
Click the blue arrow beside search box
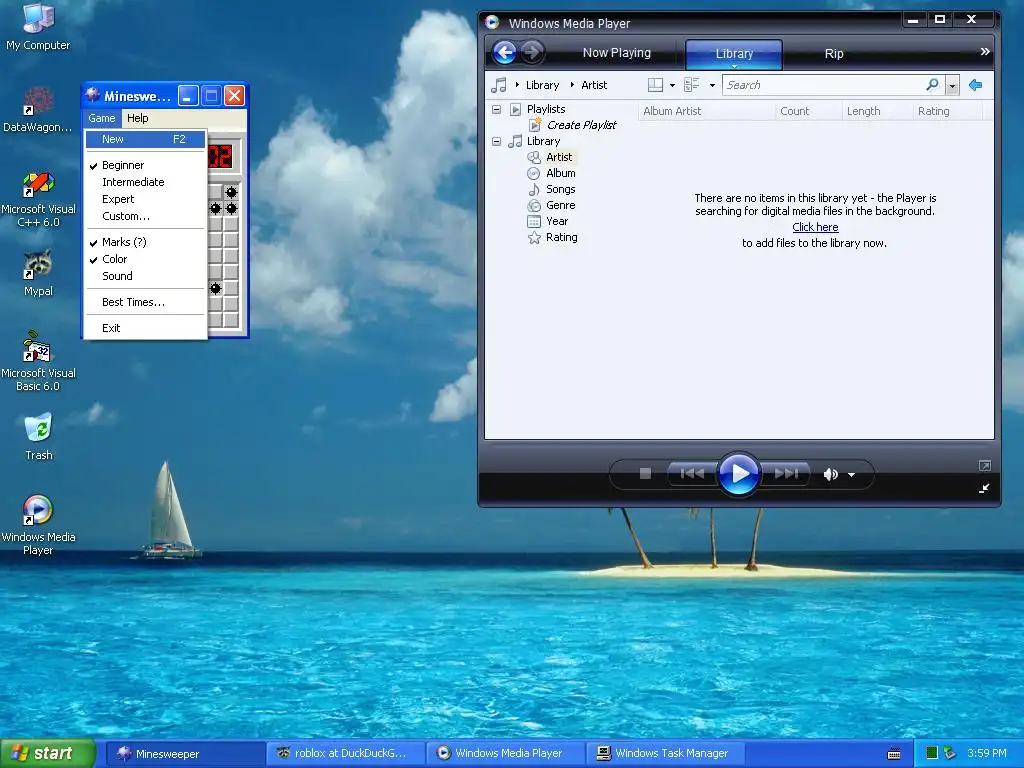pos(976,85)
